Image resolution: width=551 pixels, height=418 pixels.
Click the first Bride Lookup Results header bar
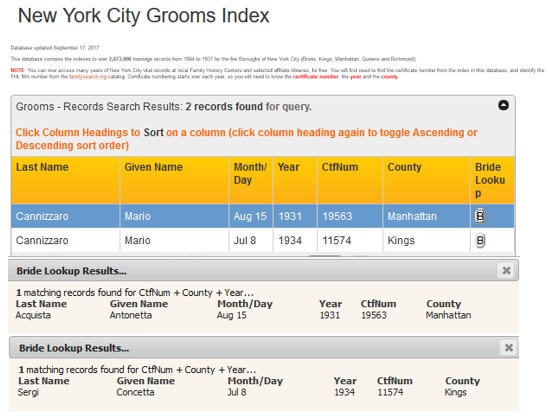[x=263, y=270]
